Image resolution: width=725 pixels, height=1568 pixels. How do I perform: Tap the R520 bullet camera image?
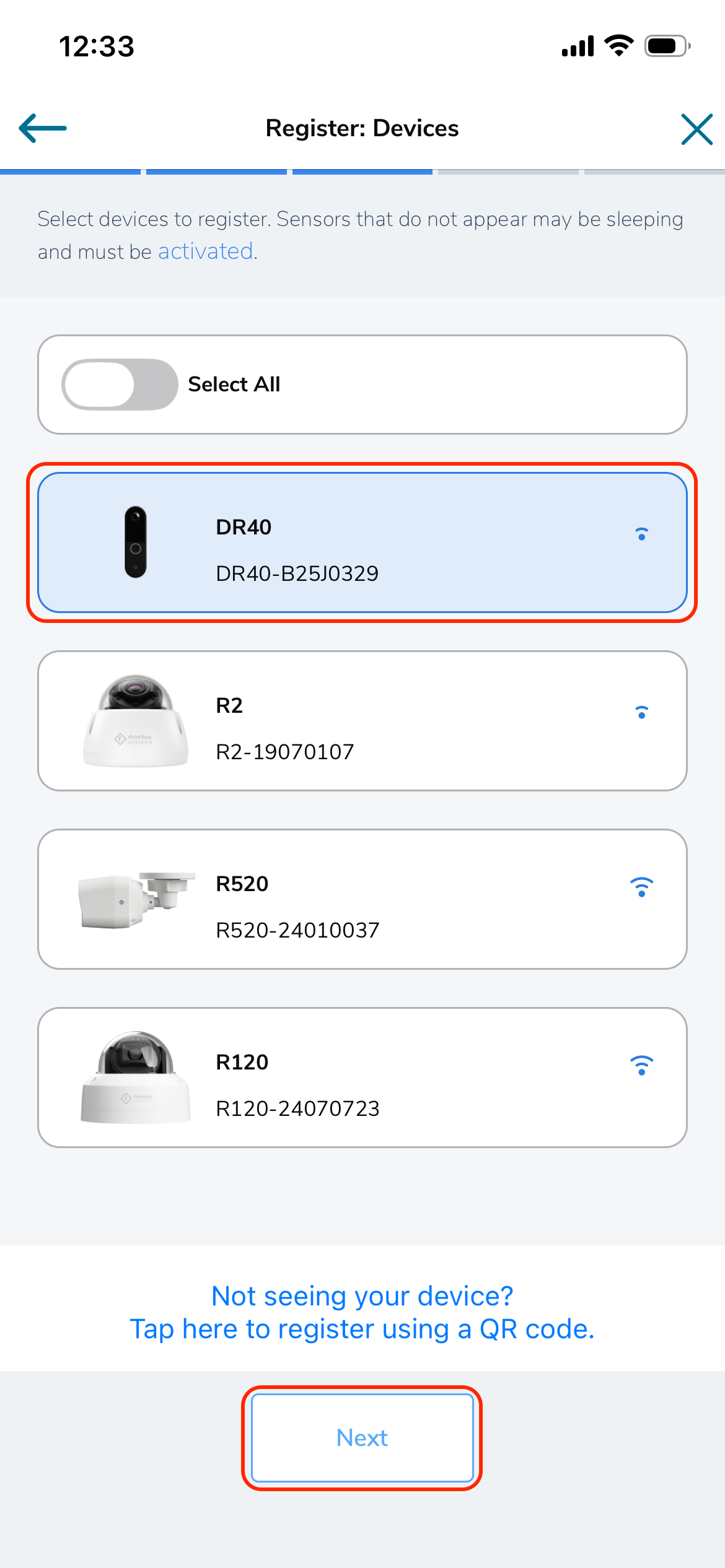tap(137, 900)
